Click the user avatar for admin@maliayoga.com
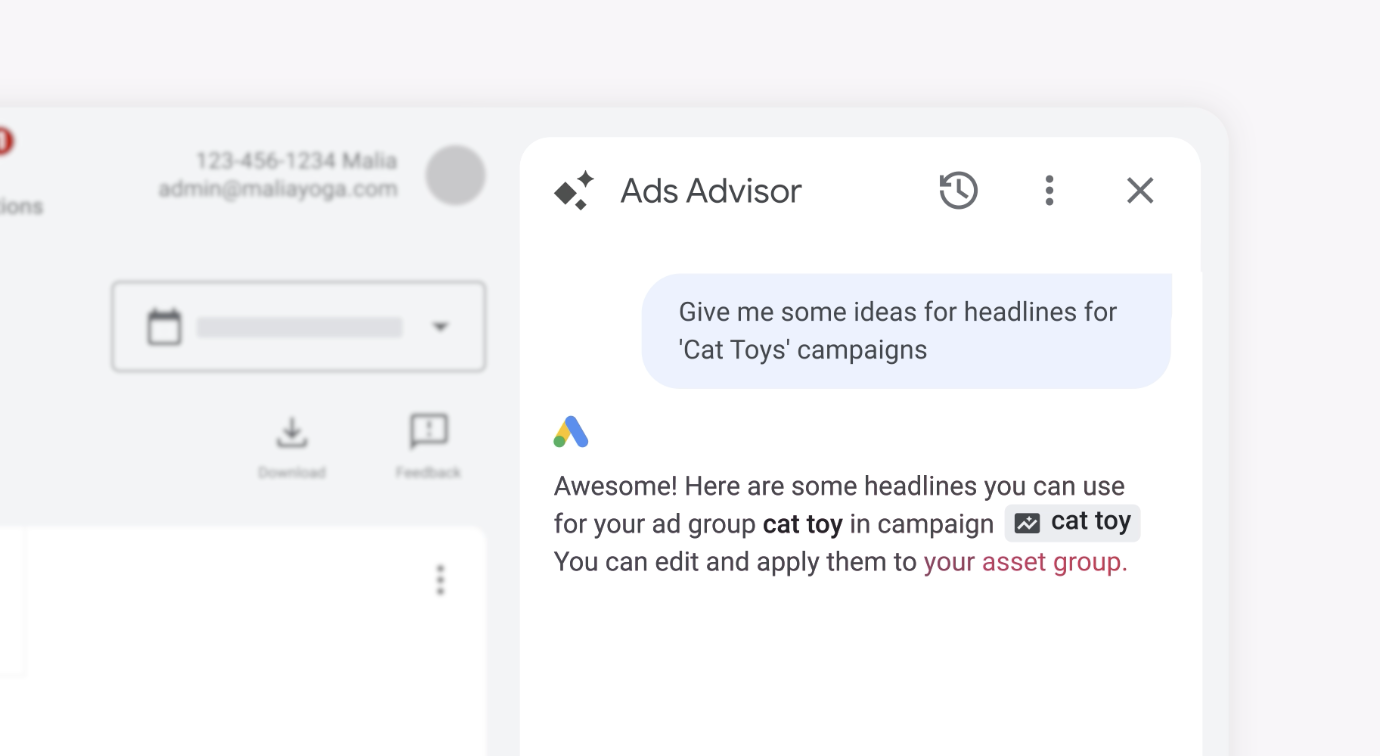Viewport: 1380px width, 756px height. [x=456, y=175]
